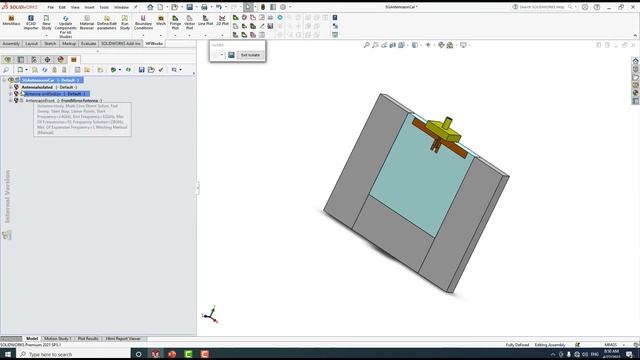The image size is (640, 360).
Task: Collapse the ribbon with the chevron arrow
Action: (x=635, y=36)
